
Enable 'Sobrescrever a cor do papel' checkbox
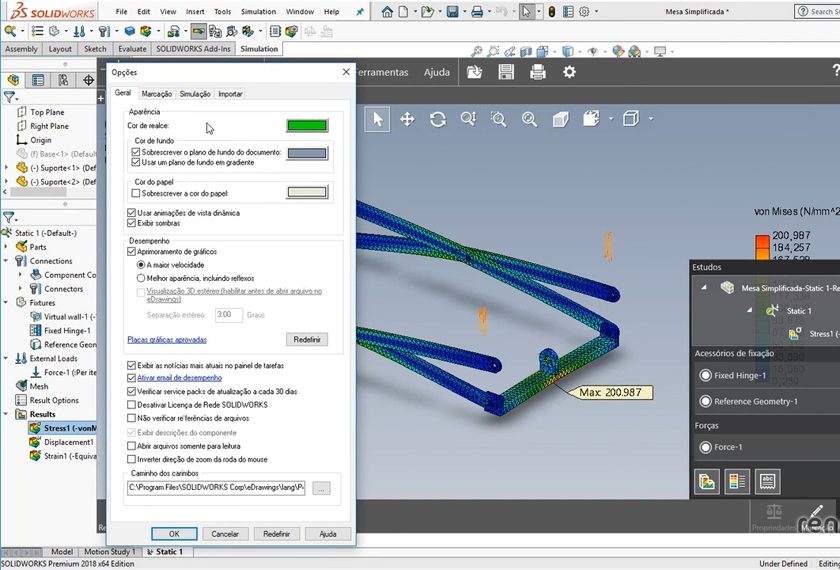tap(137, 193)
